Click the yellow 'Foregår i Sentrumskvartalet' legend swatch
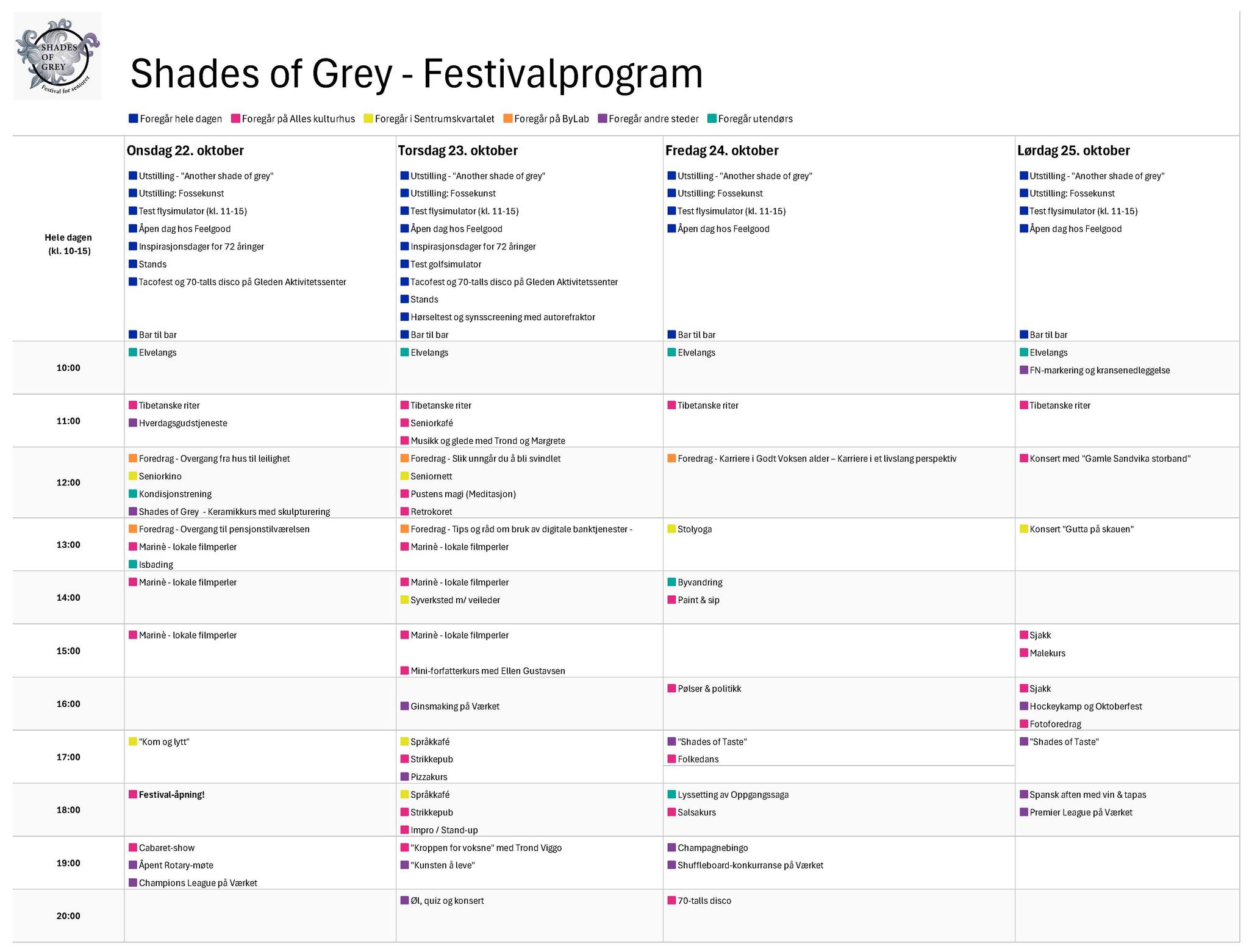Screen dimensions: 1249x952 368,118
